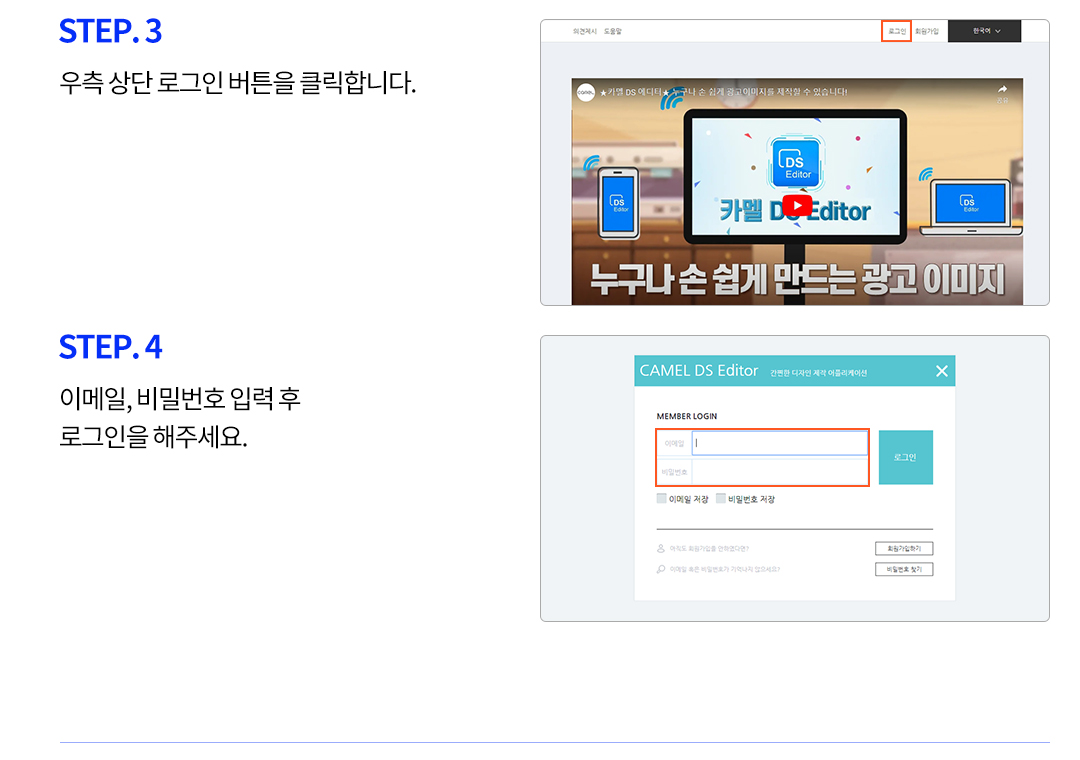Focus the 비밀번호 input field
The image size is (1080, 760).
tap(780, 472)
